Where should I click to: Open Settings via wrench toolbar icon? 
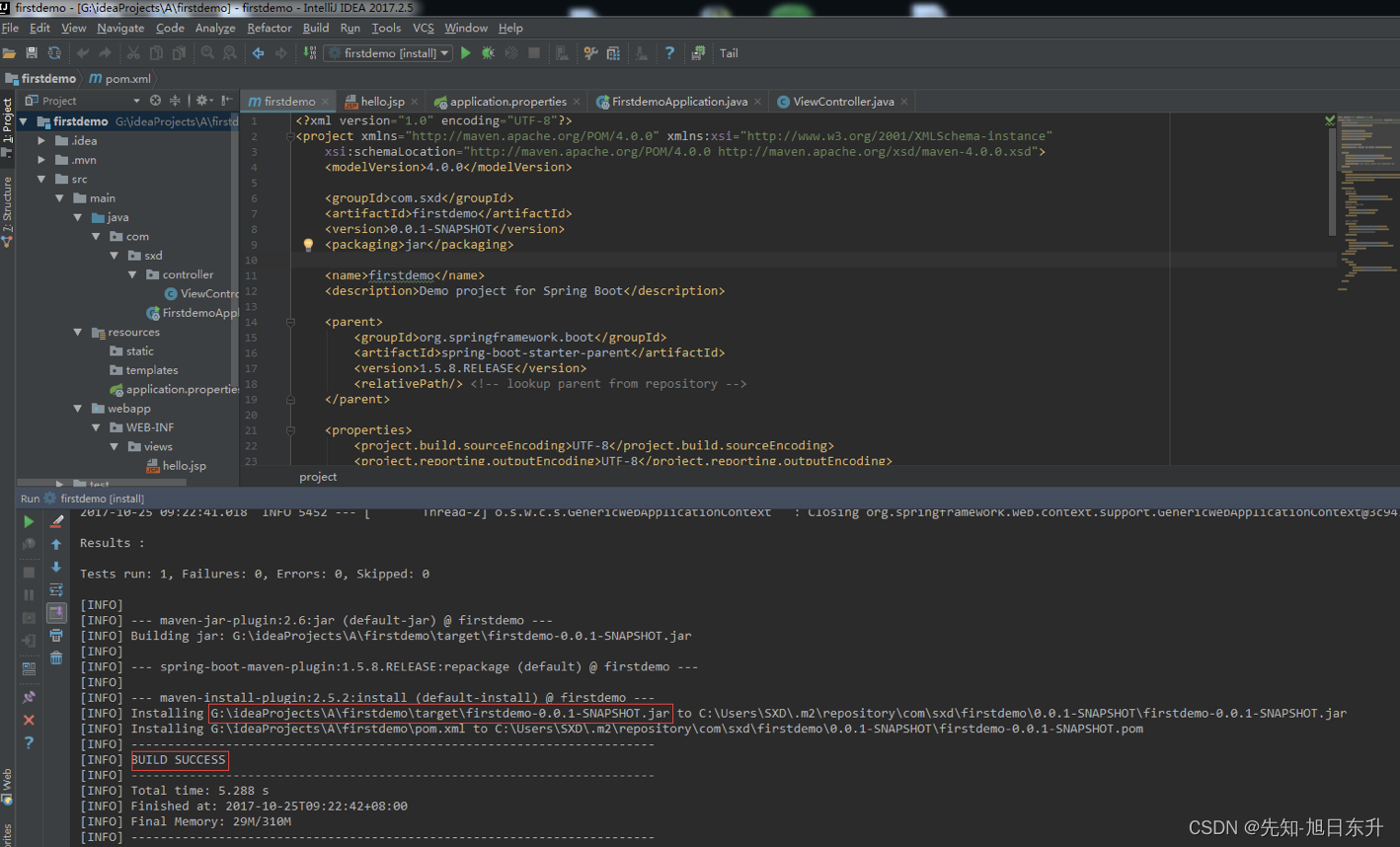(x=590, y=53)
